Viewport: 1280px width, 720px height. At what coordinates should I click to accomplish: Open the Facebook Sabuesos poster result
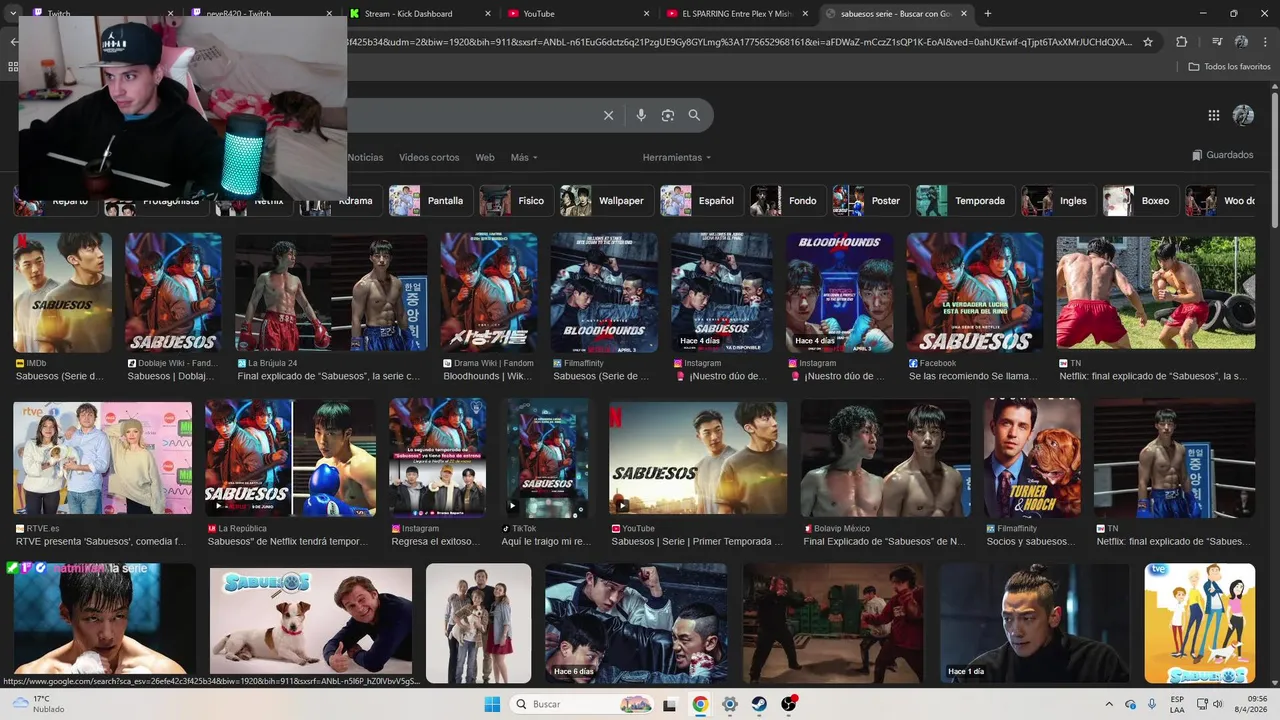click(x=975, y=293)
